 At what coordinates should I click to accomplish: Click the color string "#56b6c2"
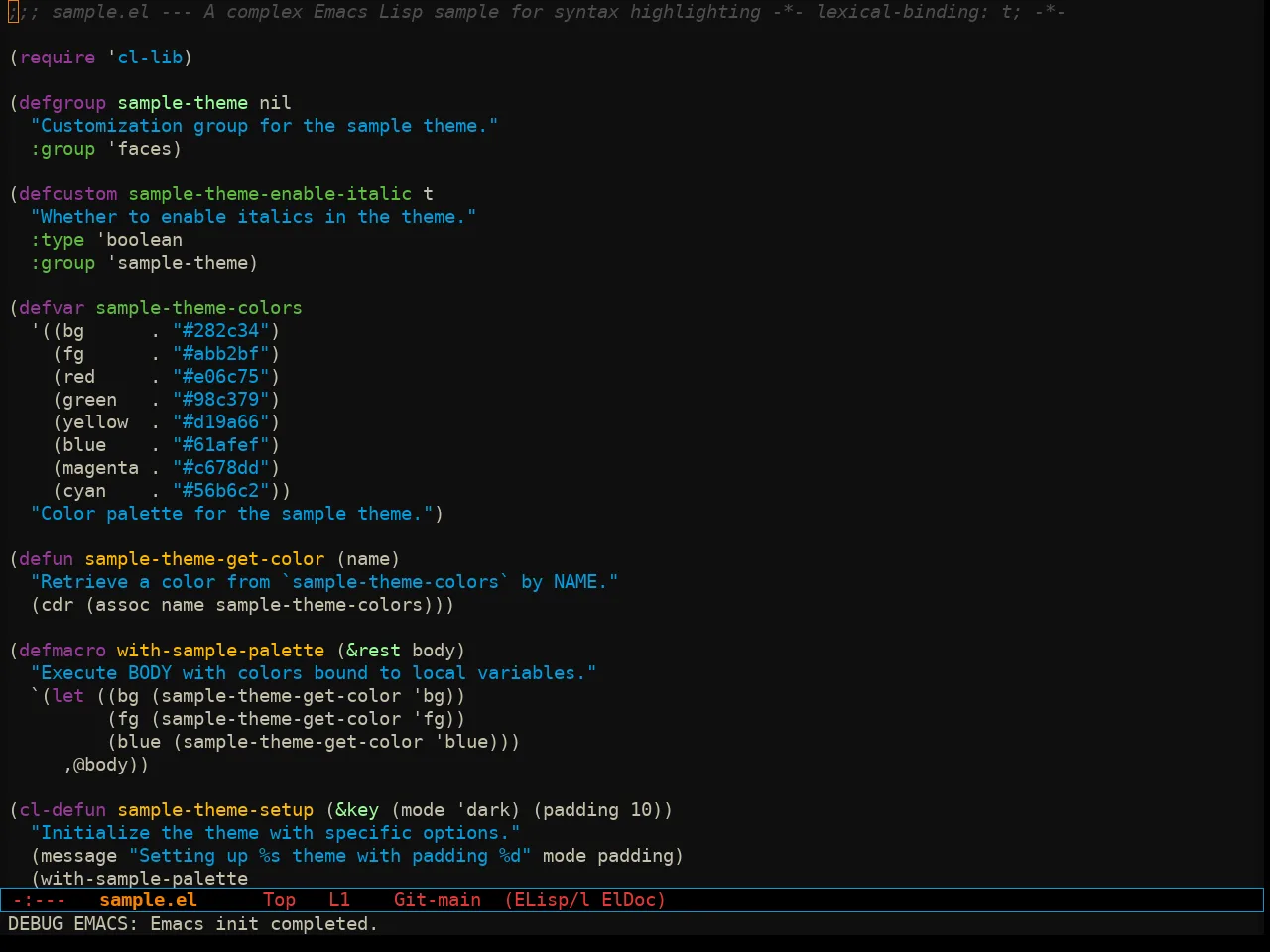click(221, 491)
